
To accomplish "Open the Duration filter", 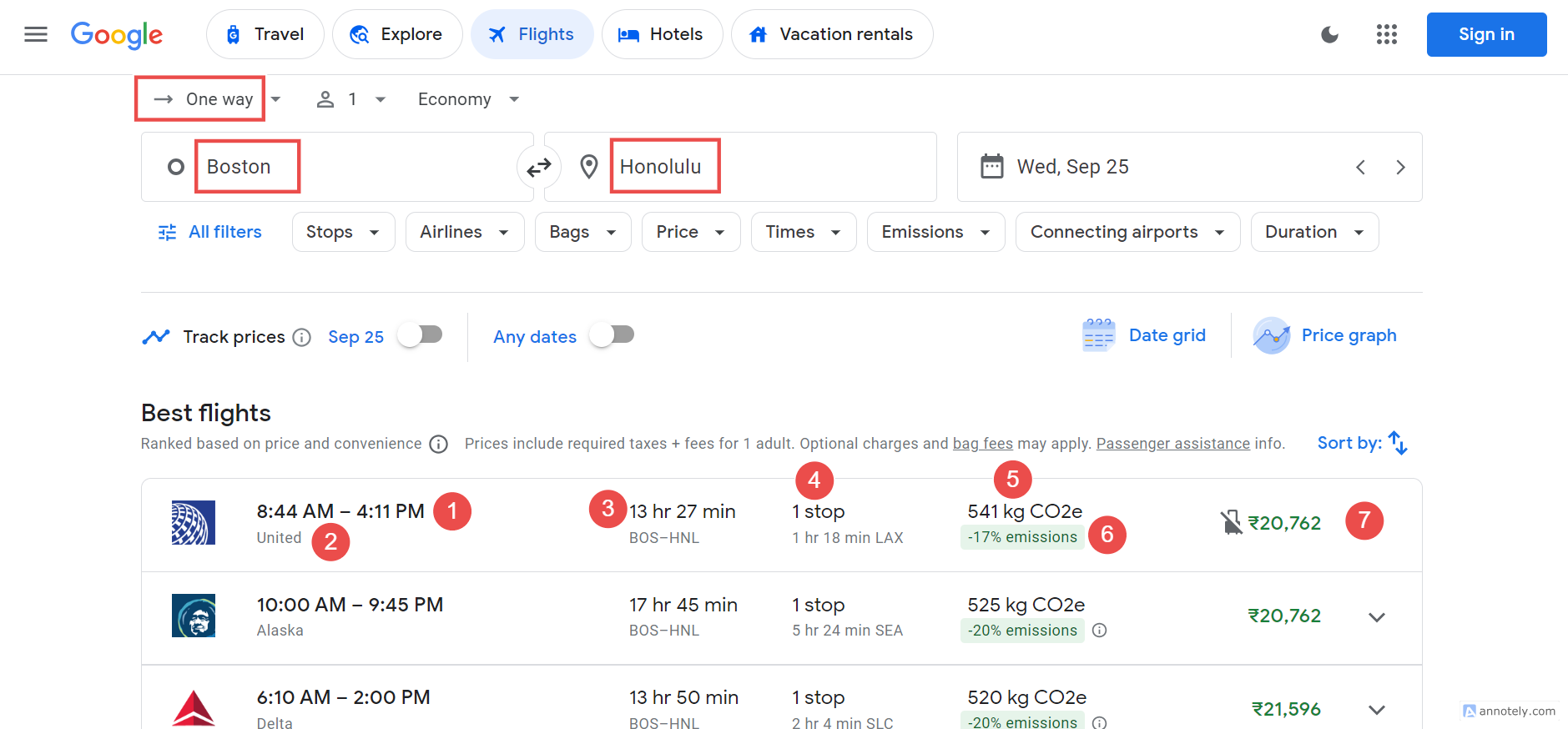I will click(1314, 232).
